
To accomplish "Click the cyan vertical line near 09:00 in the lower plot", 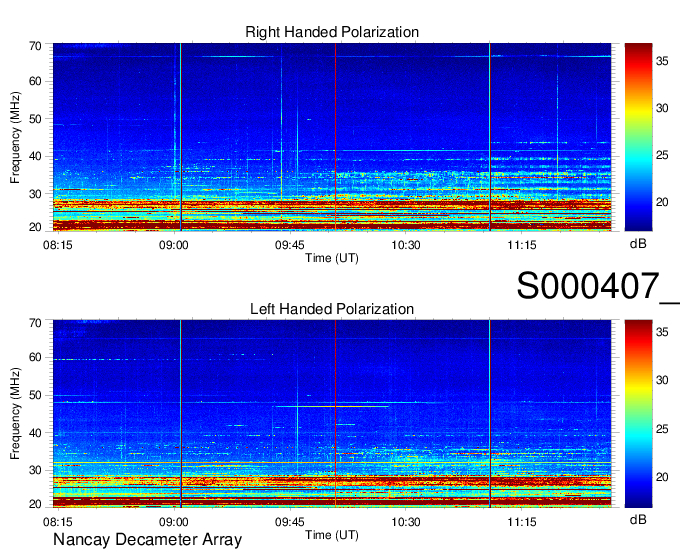I will coord(180,414).
